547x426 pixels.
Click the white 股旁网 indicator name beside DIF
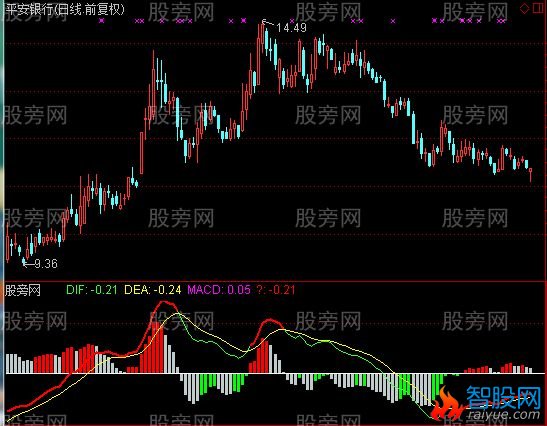(x=22, y=290)
